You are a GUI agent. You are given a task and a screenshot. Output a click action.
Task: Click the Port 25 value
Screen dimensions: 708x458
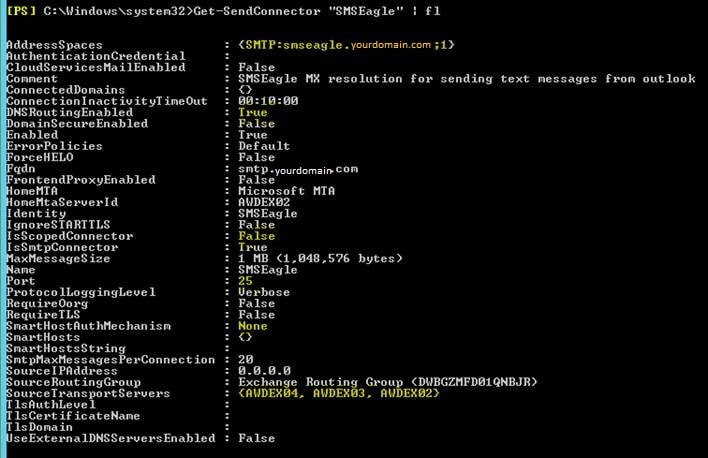click(246, 281)
